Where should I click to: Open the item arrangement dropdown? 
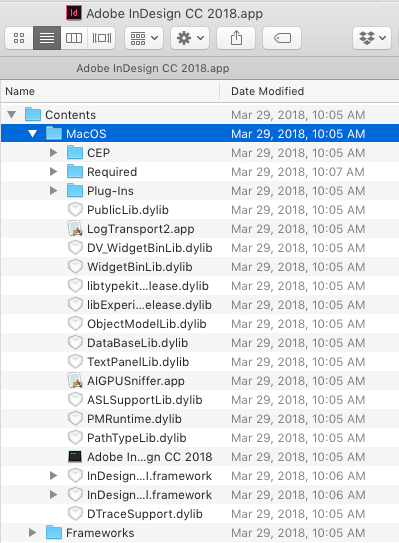click(144, 38)
